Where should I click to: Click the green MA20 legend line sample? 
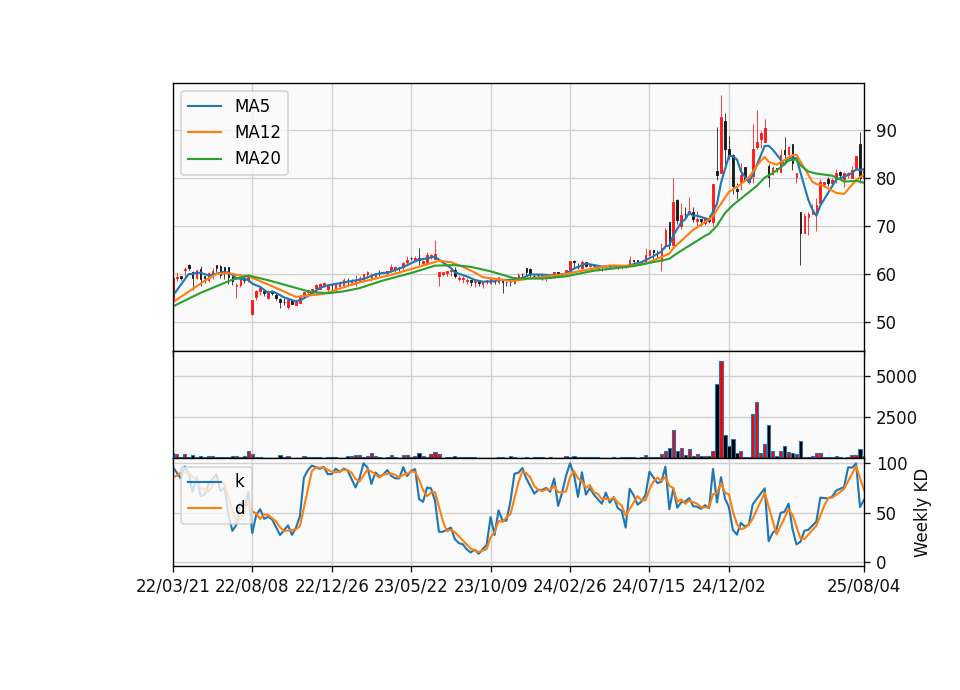[204, 159]
